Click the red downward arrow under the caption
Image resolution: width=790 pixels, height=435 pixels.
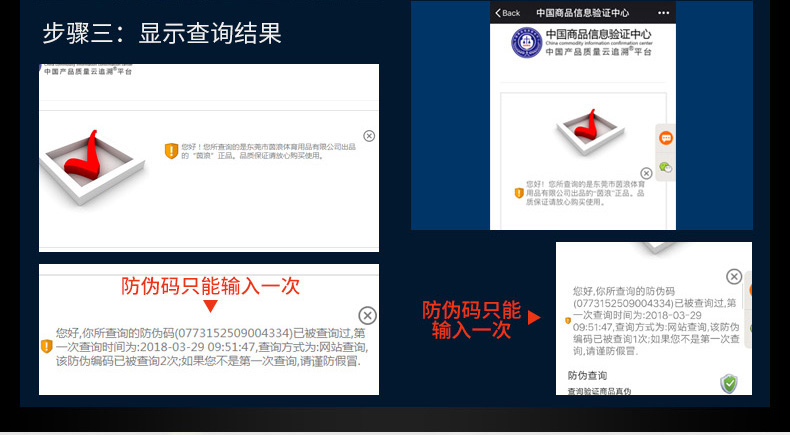210,306
